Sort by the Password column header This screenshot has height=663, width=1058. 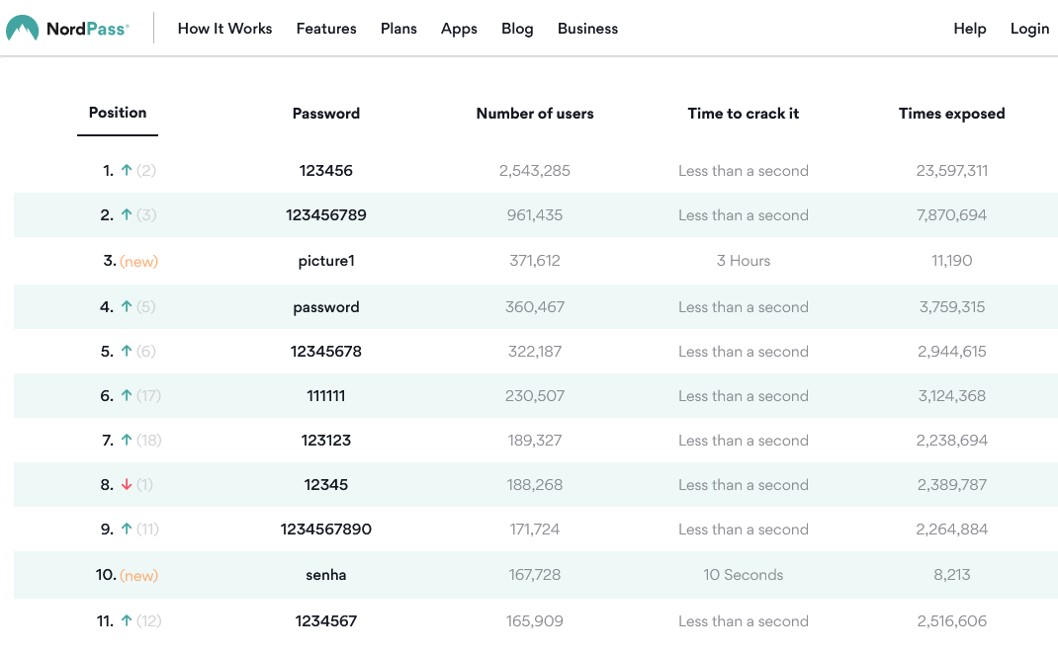(x=326, y=113)
